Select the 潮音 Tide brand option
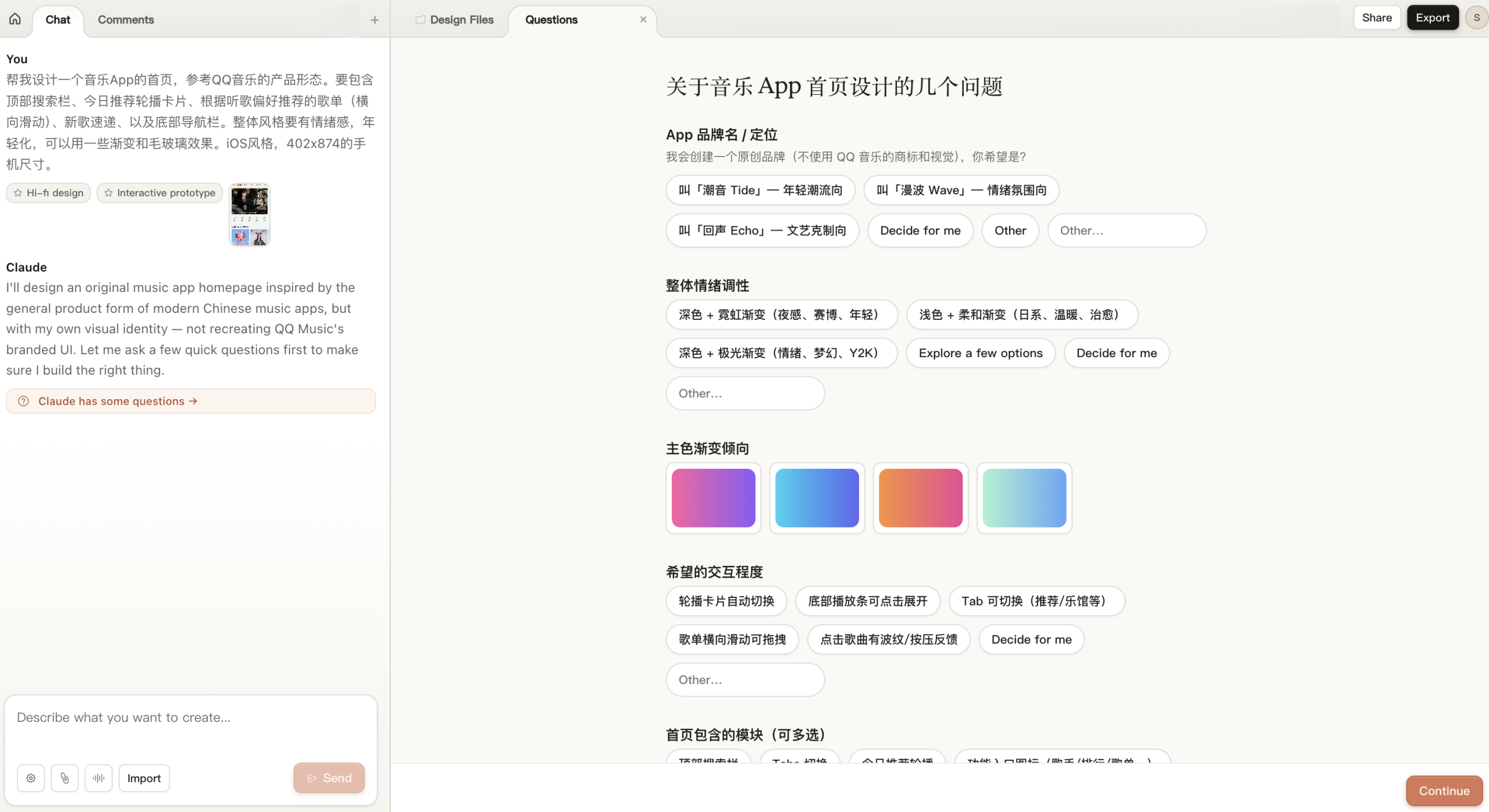Viewport: 1489px width, 812px height. (760, 190)
